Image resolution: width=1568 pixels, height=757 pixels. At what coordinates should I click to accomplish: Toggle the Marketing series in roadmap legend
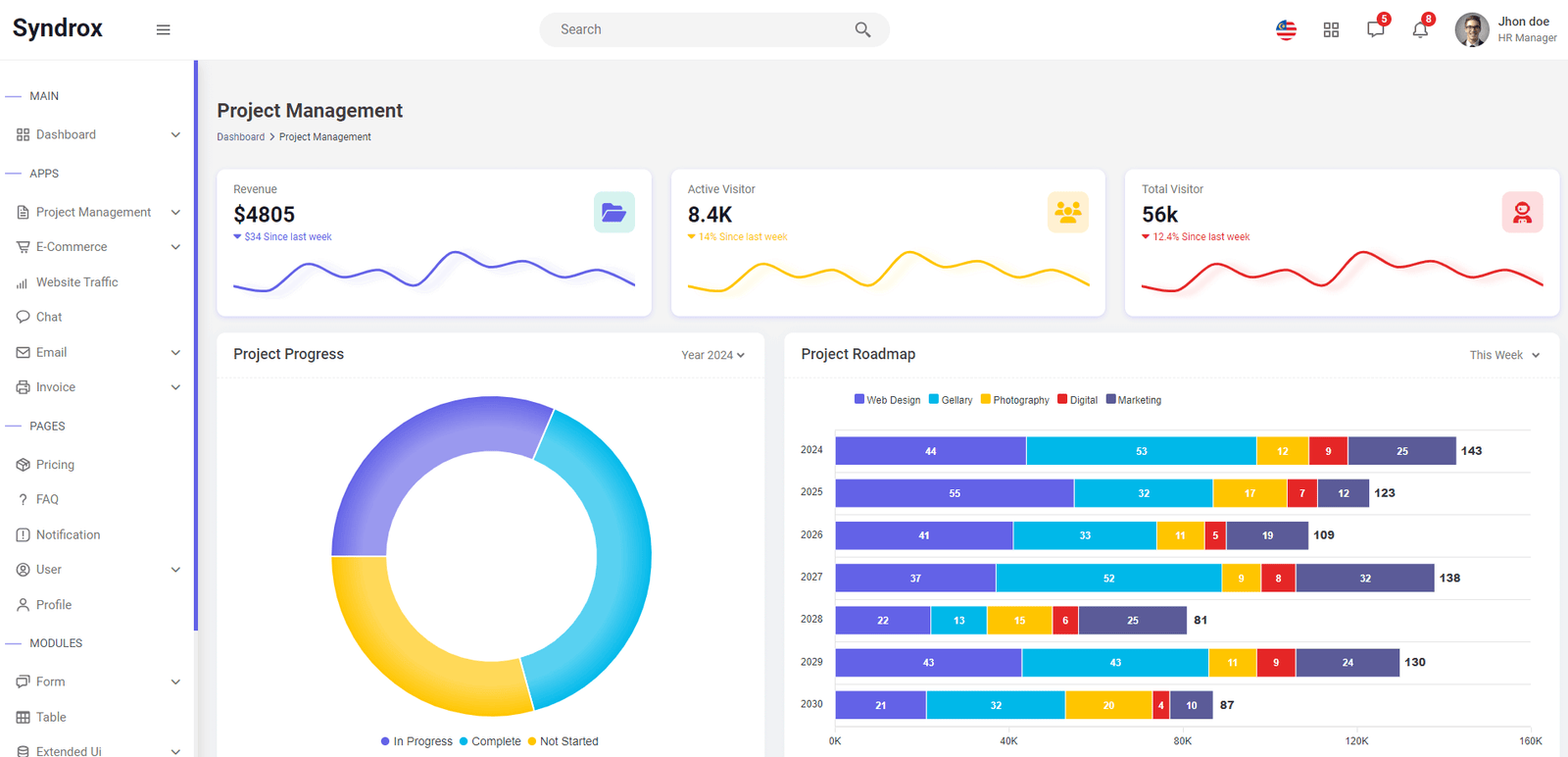pyautogui.click(x=1134, y=400)
